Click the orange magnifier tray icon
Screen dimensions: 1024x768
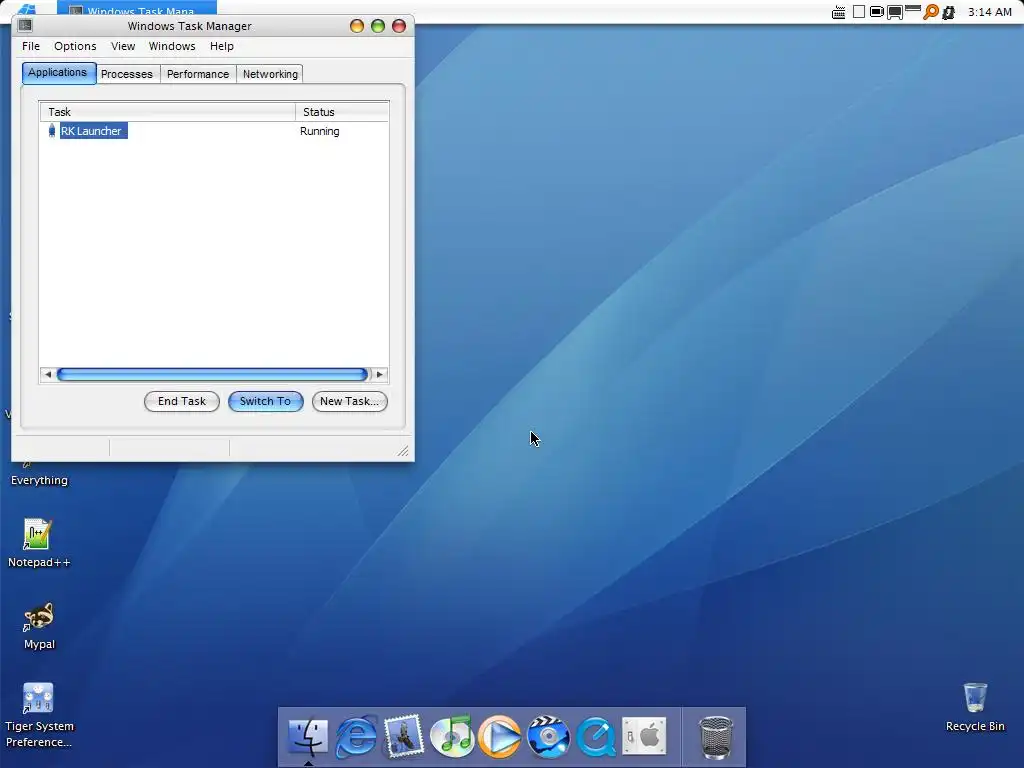pos(931,12)
